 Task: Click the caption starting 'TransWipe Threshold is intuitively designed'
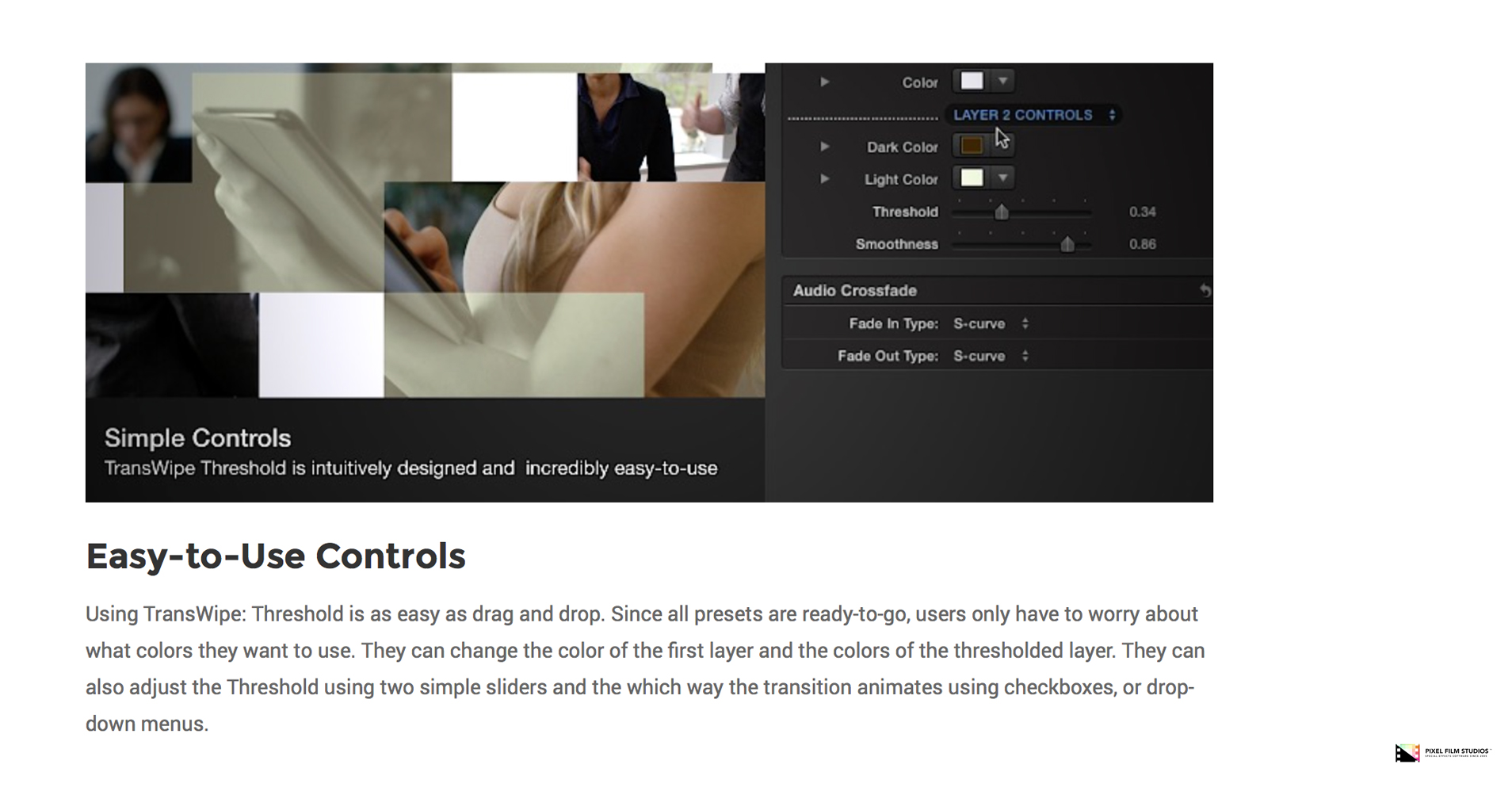(x=411, y=468)
